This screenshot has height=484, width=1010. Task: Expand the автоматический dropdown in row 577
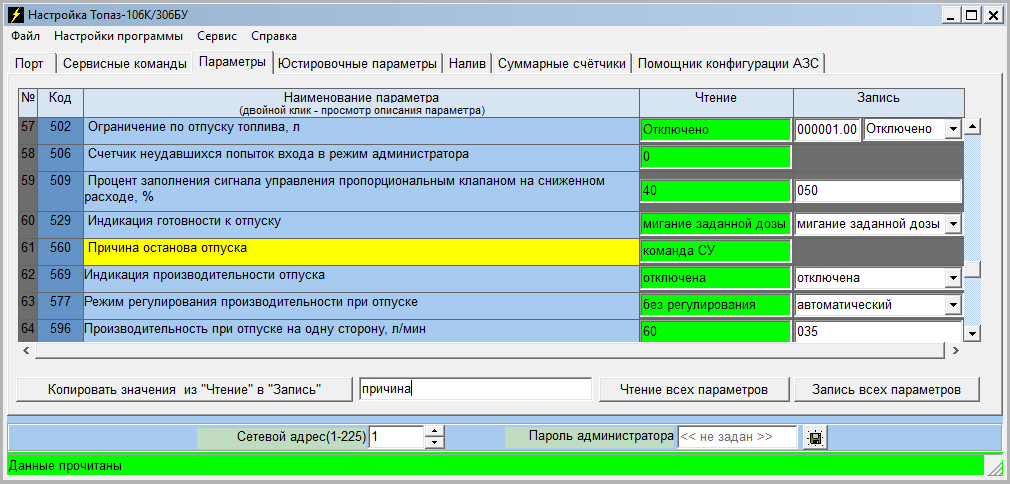(x=952, y=304)
